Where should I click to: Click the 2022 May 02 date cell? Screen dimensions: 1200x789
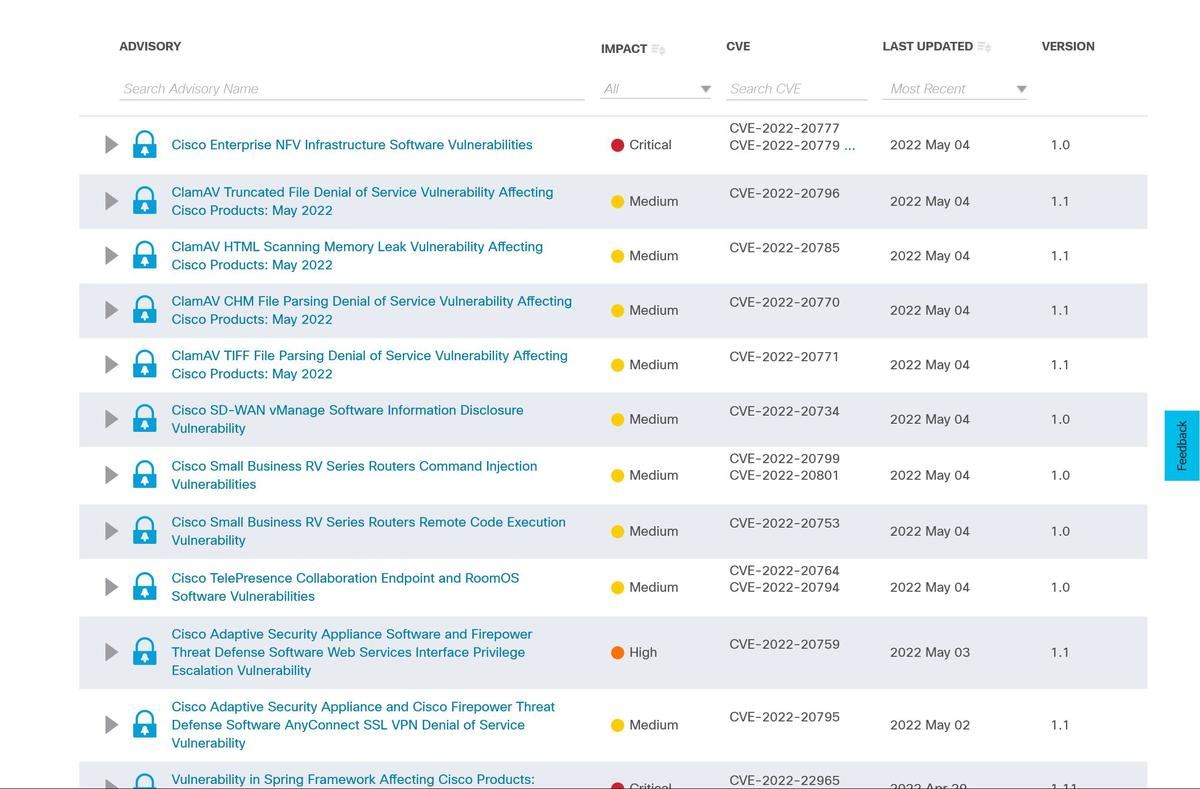(930, 725)
